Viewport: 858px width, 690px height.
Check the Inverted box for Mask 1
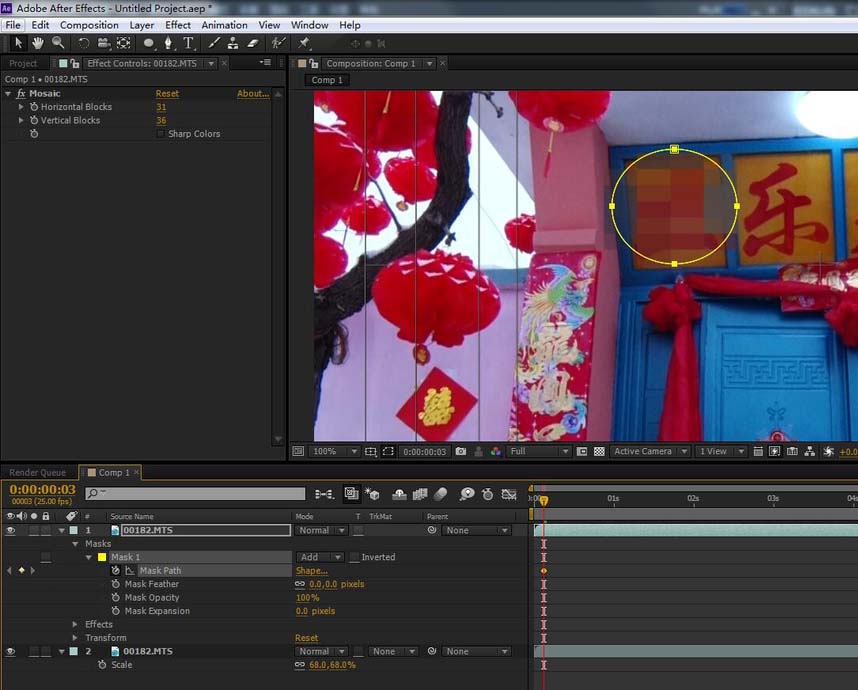[354, 557]
